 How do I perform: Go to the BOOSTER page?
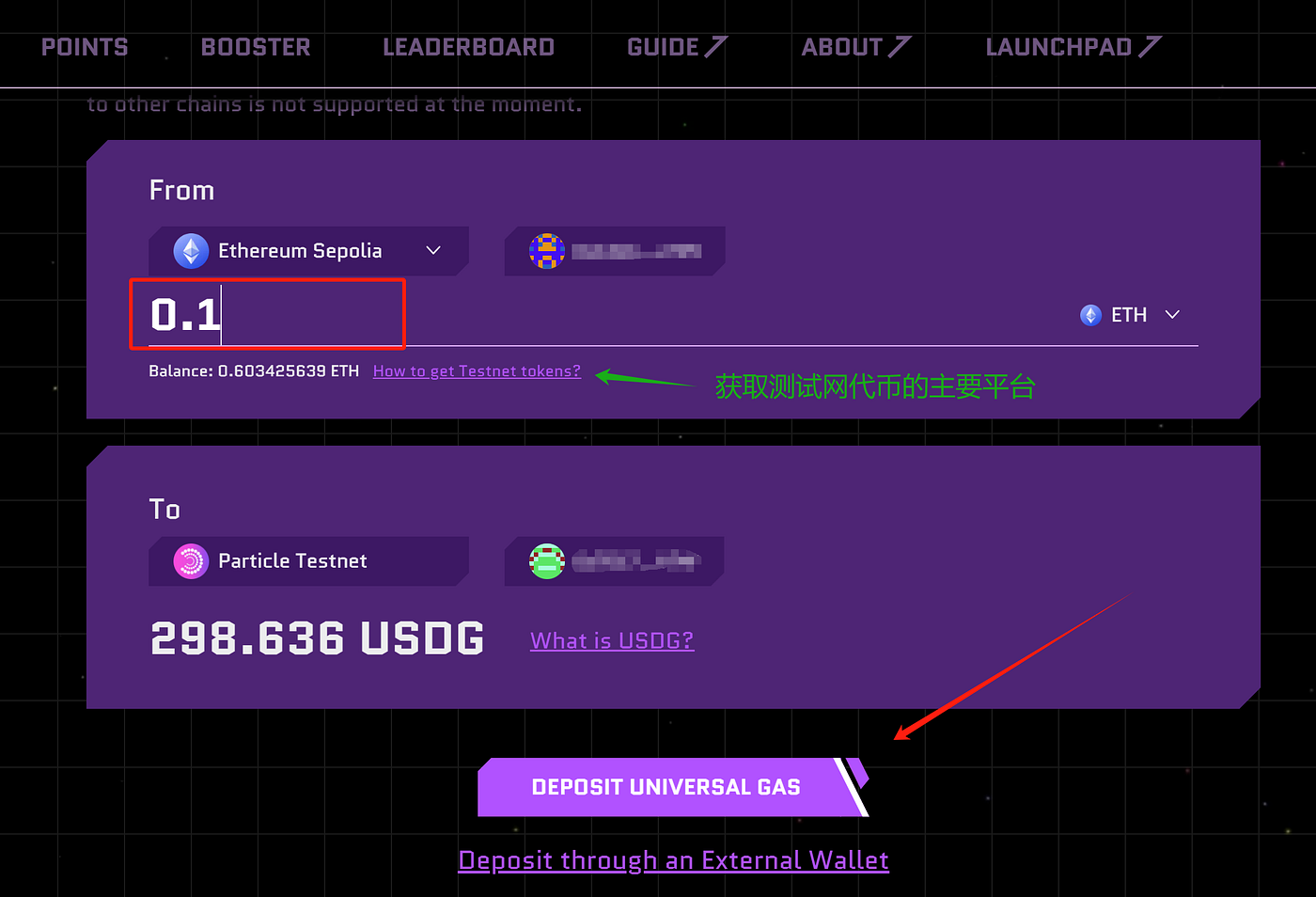tap(256, 47)
